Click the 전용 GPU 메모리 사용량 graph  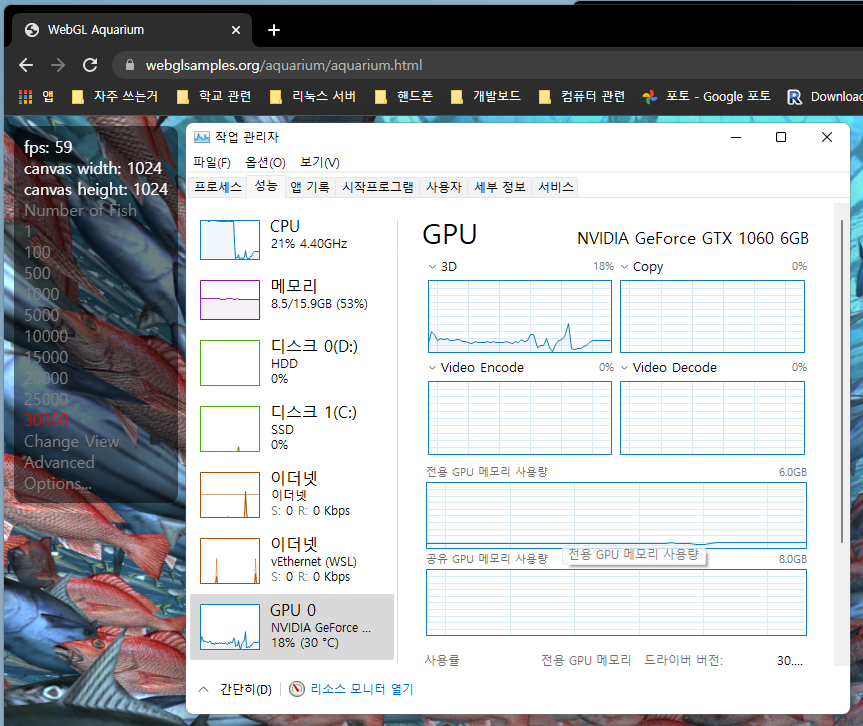616,515
